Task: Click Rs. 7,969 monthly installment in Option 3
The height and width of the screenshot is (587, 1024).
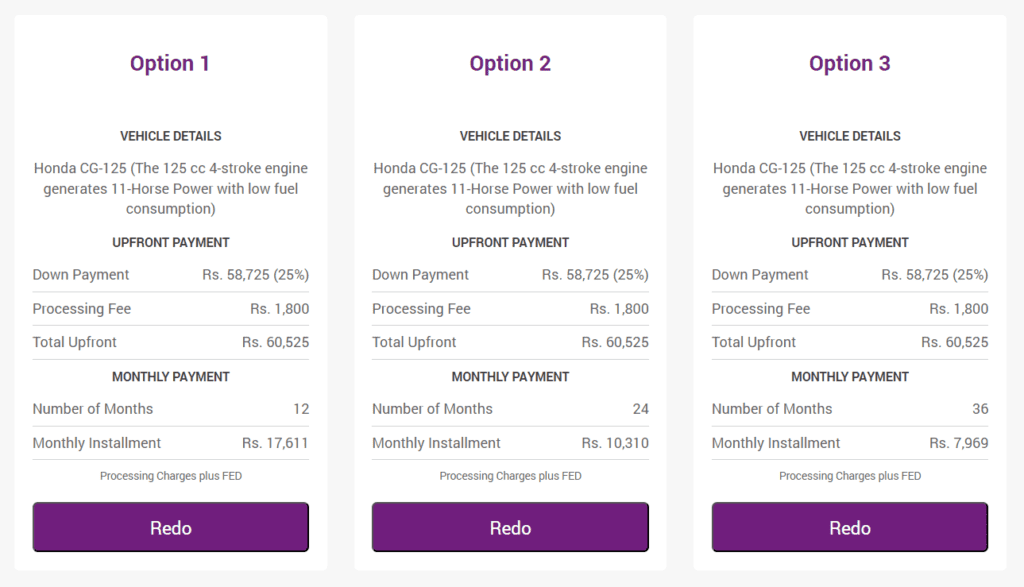Action: coord(959,443)
